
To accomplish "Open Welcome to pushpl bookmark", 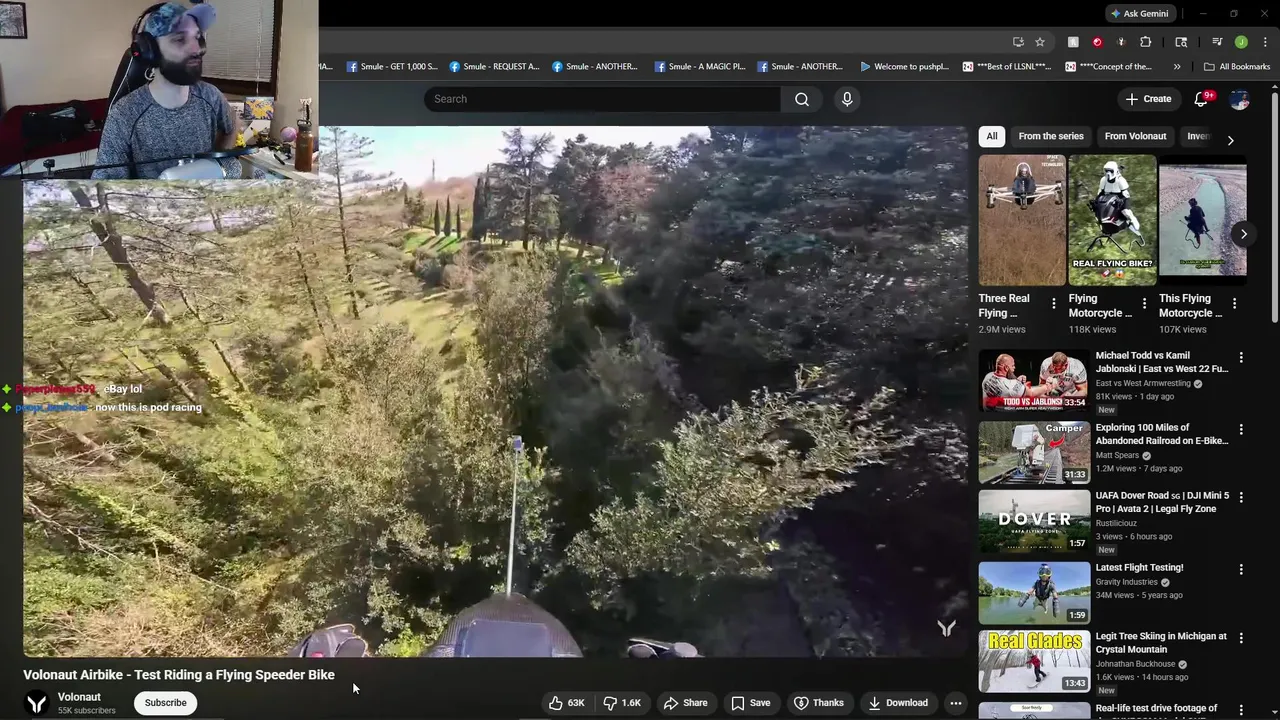I will click(904, 67).
